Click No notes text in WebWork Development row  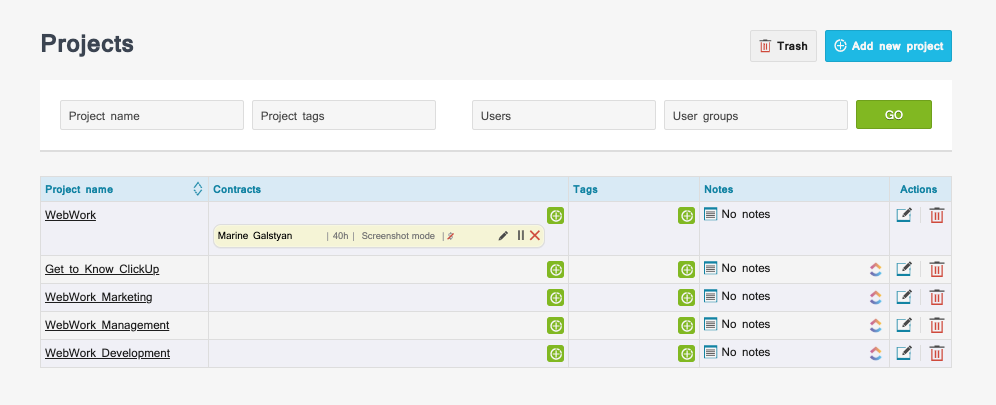pyautogui.click(x=746, y=352)
